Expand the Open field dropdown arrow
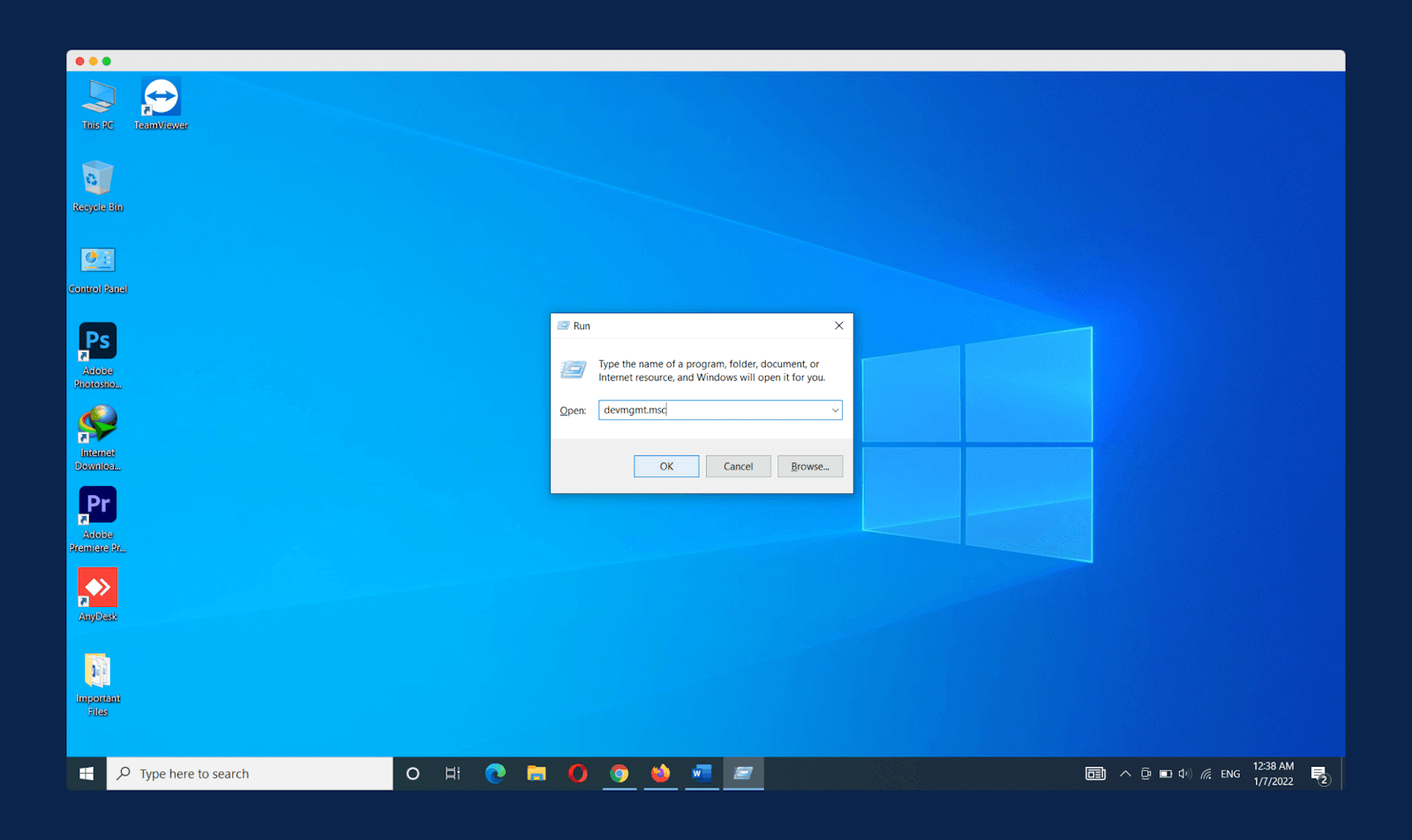Viewport: 1412px width, 840px height. (835, 410)
